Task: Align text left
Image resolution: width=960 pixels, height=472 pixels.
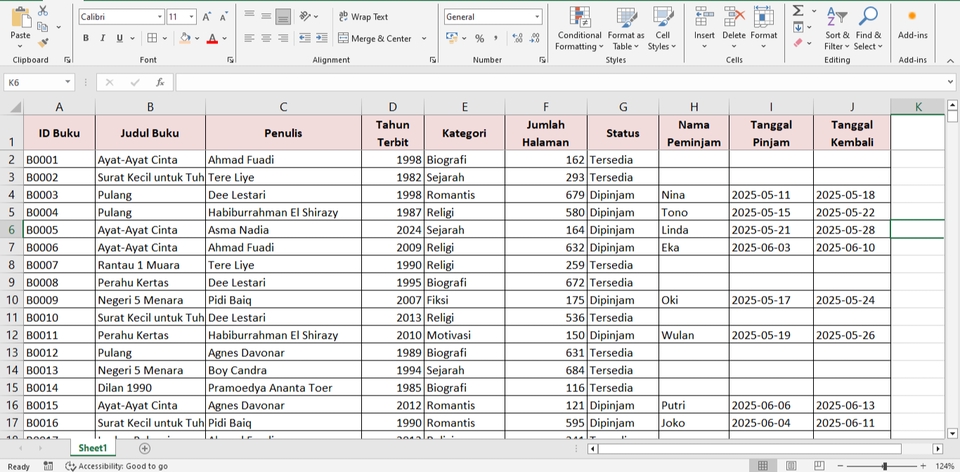Action: 249,38
